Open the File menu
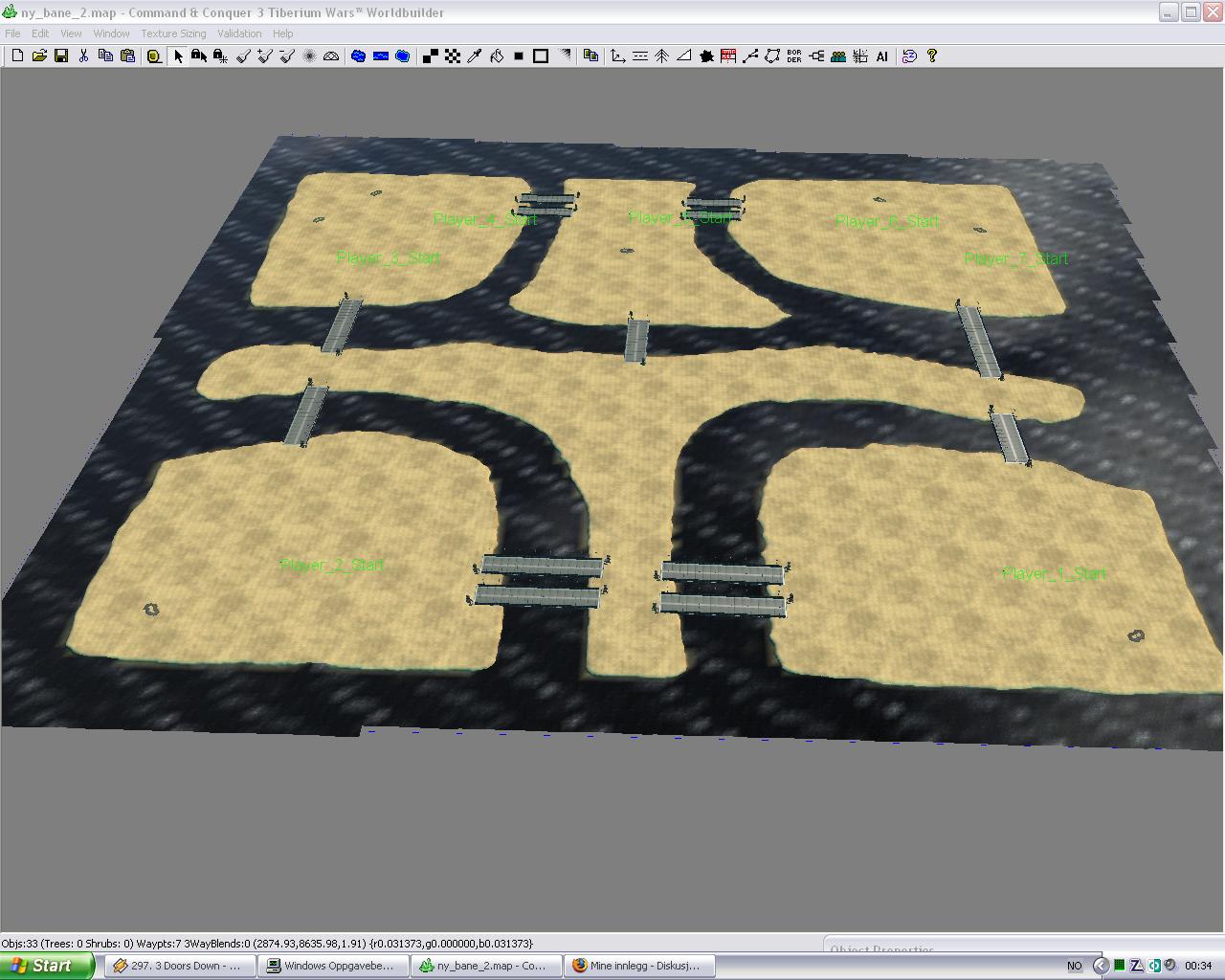Image resolution: width=1225 pixels, height=980 pixels. coord(12,33)
